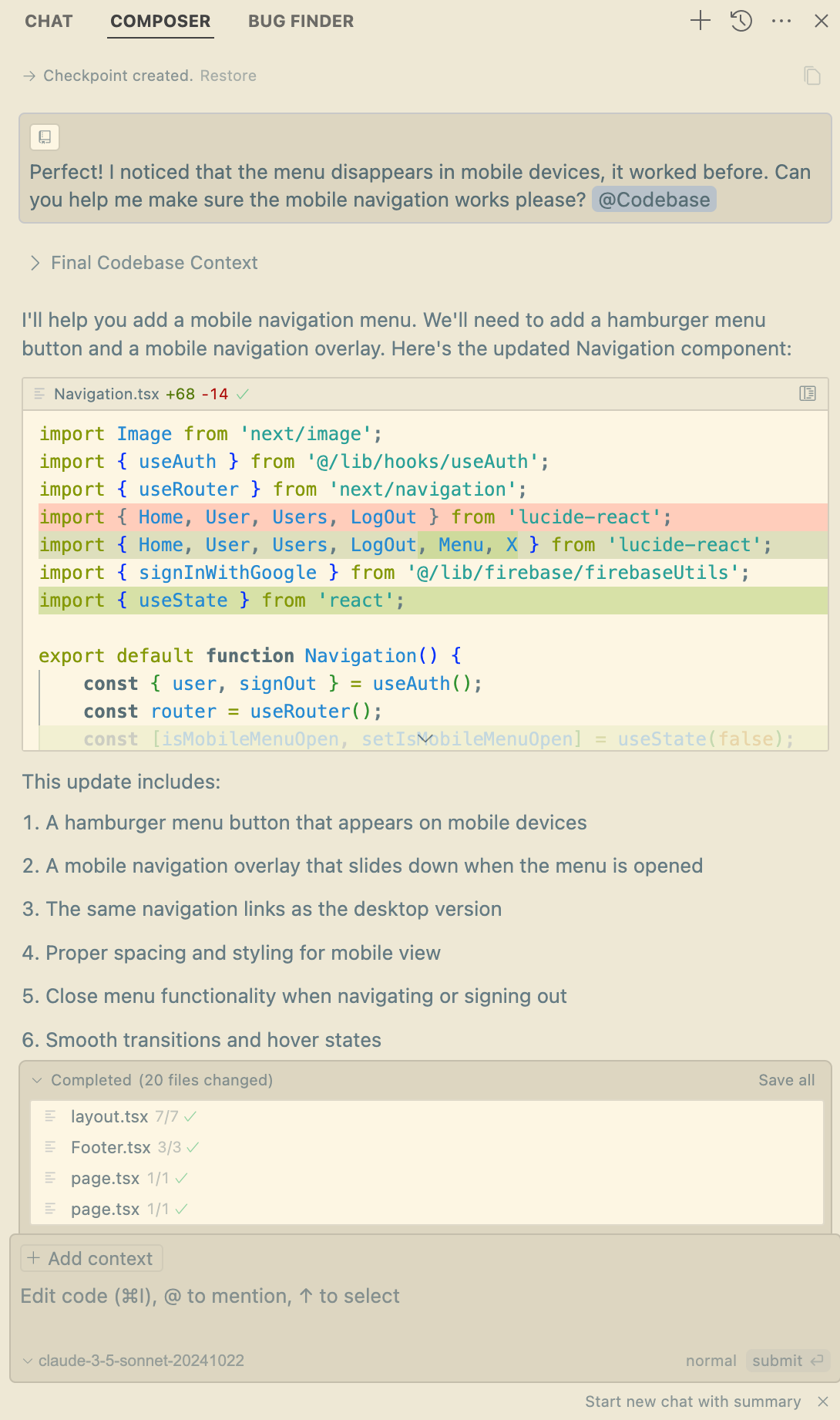
Task: Open the BUG FINDER tab
Action: pos(301,22)
